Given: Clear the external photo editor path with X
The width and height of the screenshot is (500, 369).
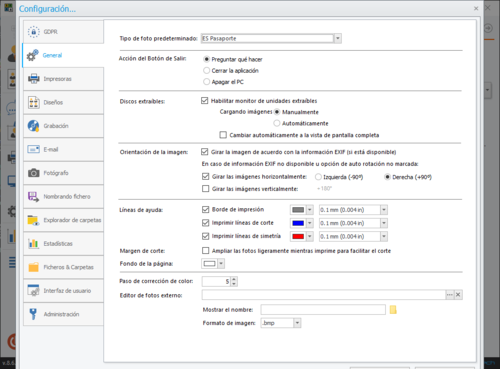Looking at the screenshot, I should pos(458,295).
